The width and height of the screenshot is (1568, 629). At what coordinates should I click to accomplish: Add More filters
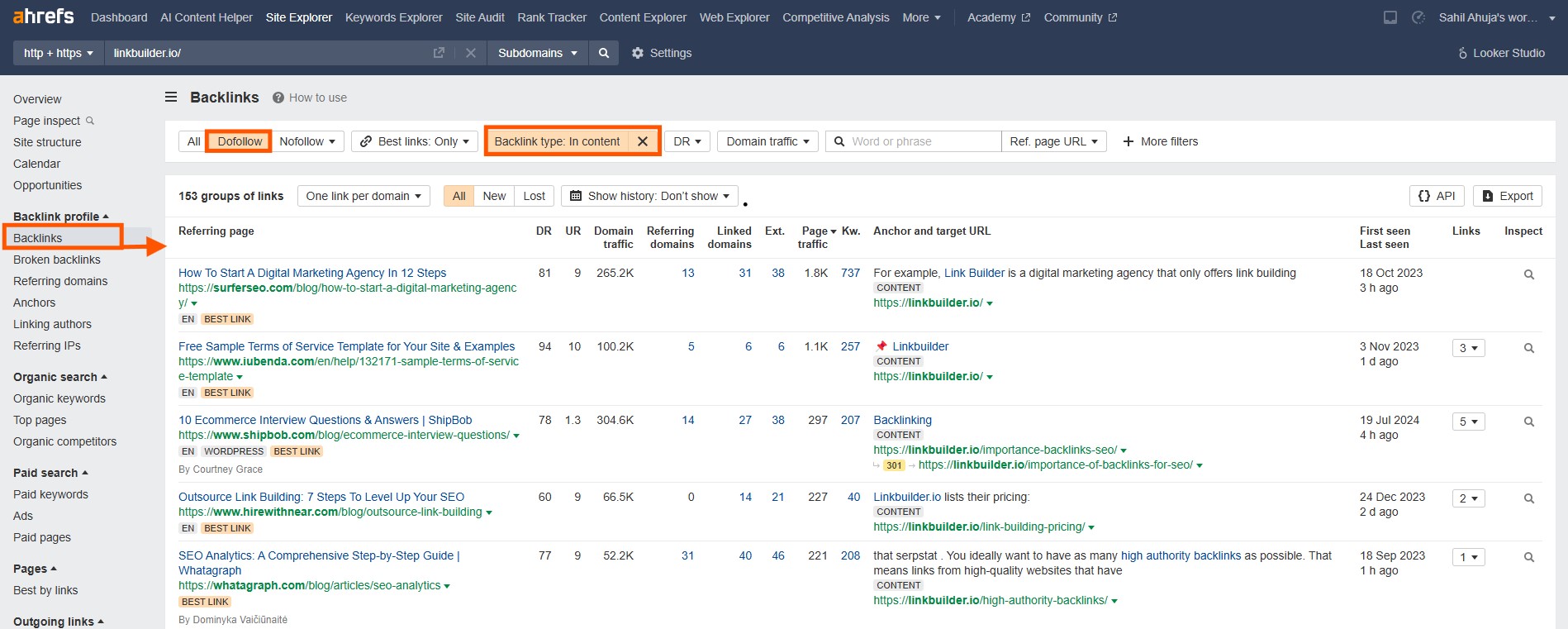(1161, 141)
